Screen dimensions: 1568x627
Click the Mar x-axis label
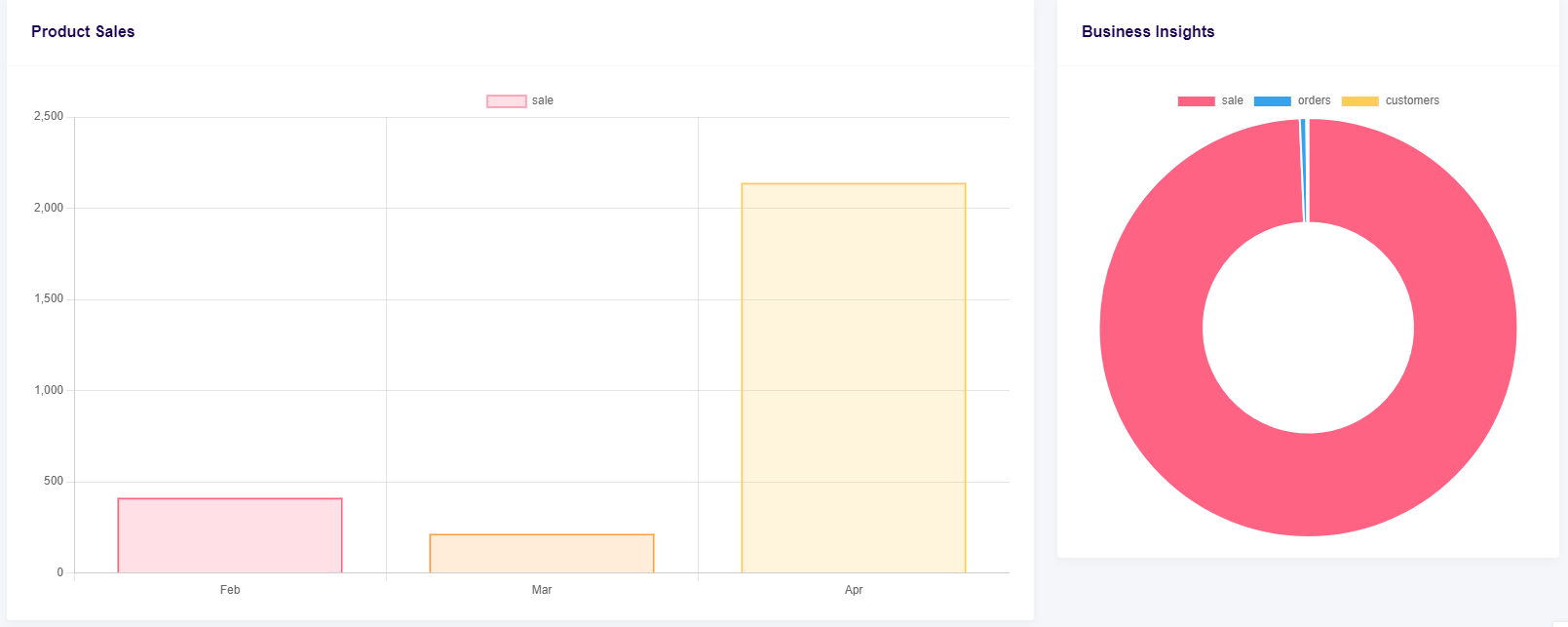tap(542, 590)
